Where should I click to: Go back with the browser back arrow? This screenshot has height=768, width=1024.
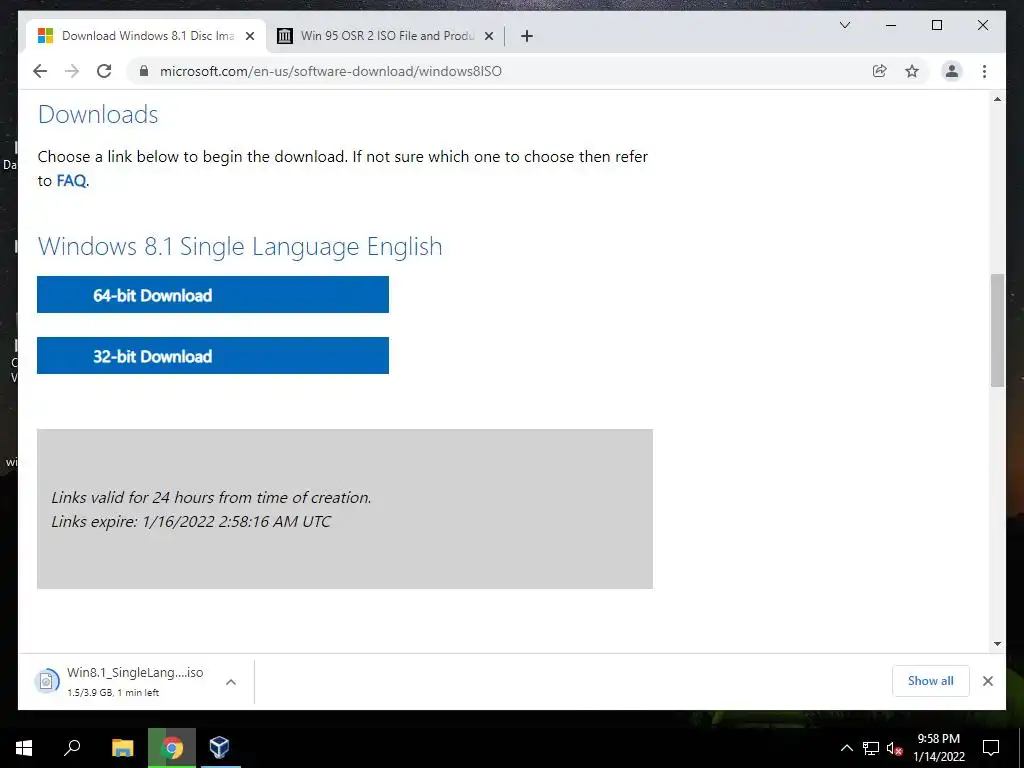pyautogui.click(x=40, y=71)
